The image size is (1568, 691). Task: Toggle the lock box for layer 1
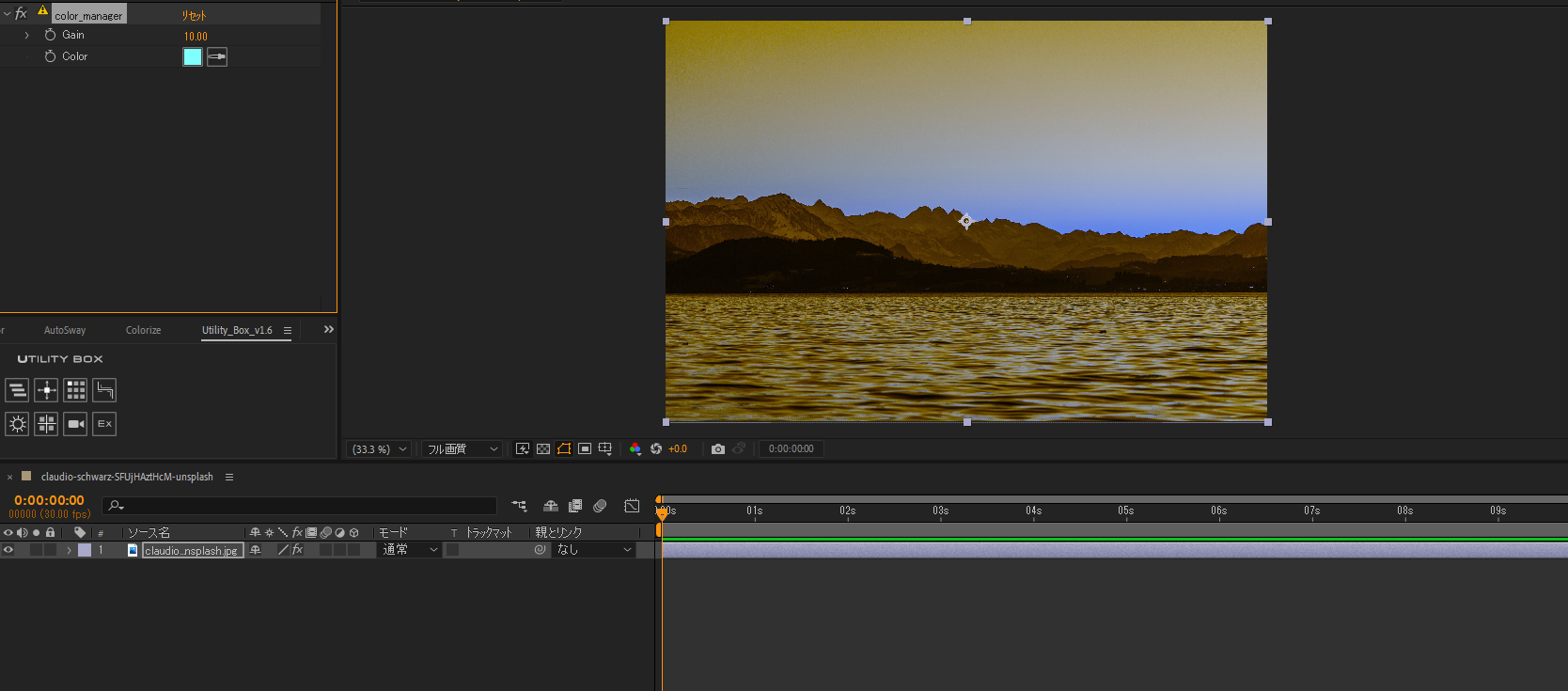pyautogui.click(x=51, y=550)
